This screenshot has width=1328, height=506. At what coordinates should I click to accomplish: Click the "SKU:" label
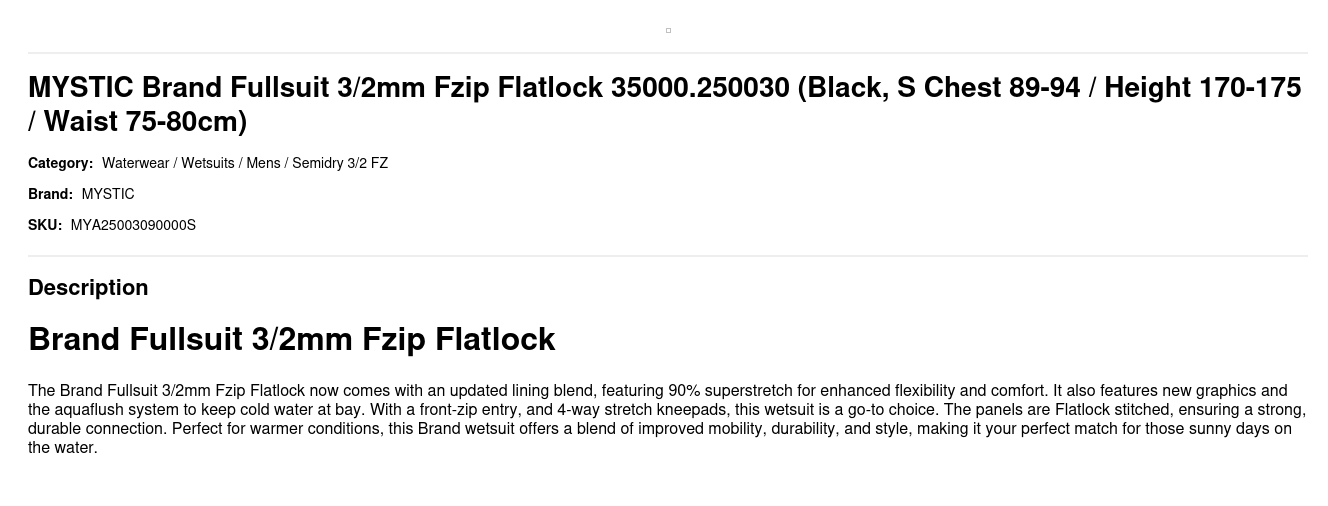pos(45,225)
